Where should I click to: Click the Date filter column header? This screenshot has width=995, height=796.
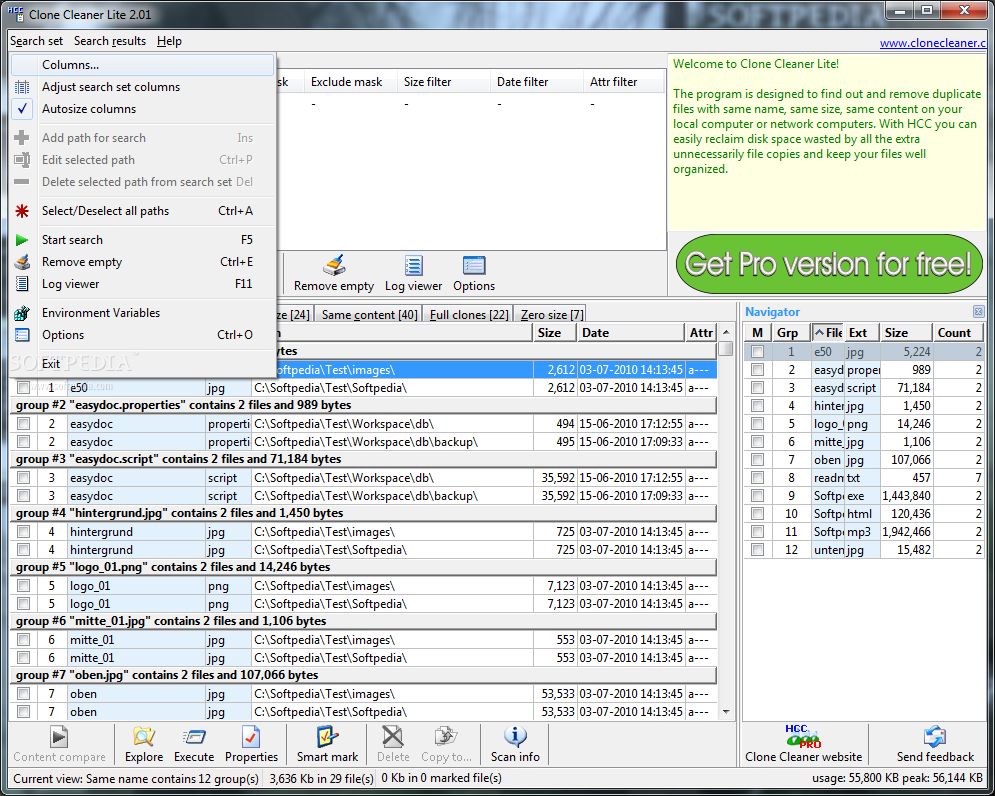click(x=536, y=82)
